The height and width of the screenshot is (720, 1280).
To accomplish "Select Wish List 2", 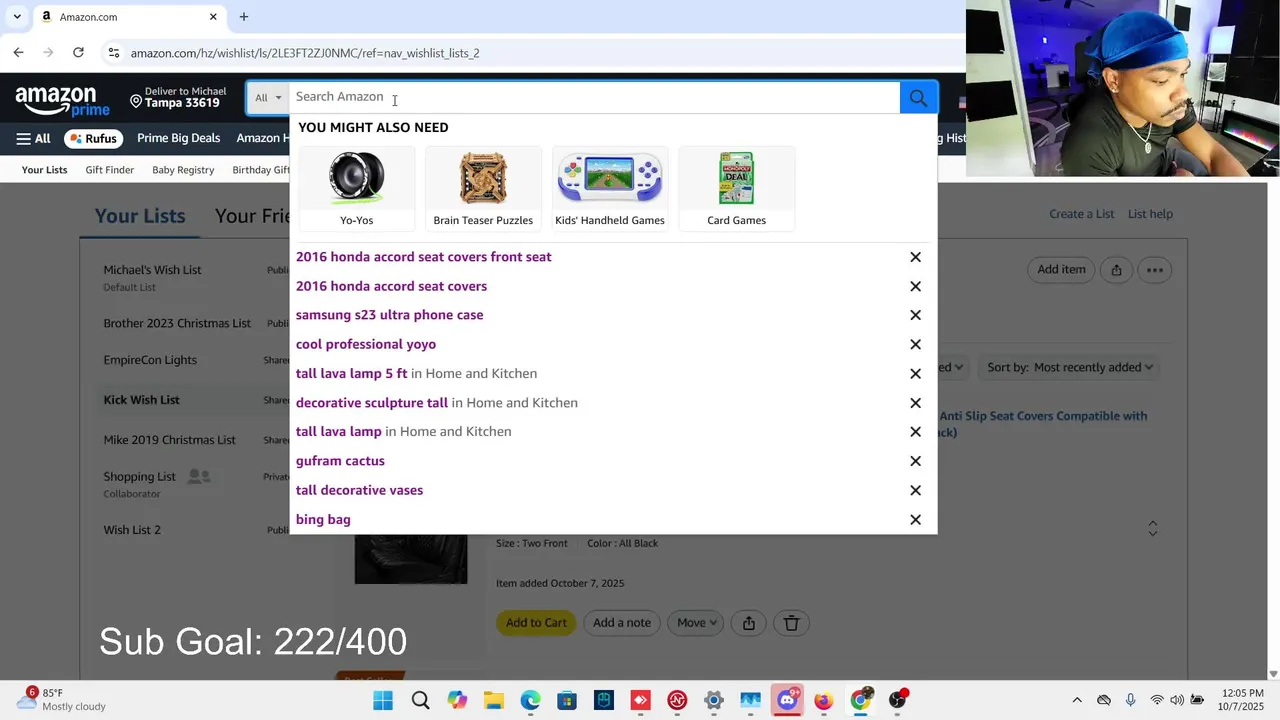I will coord(132,530).
